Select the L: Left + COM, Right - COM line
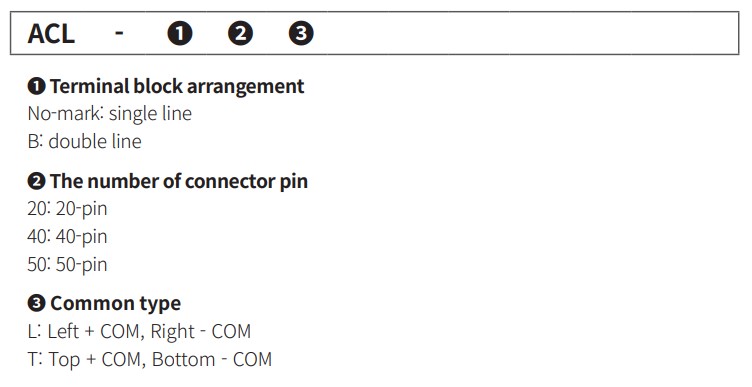 click(139, 332)
